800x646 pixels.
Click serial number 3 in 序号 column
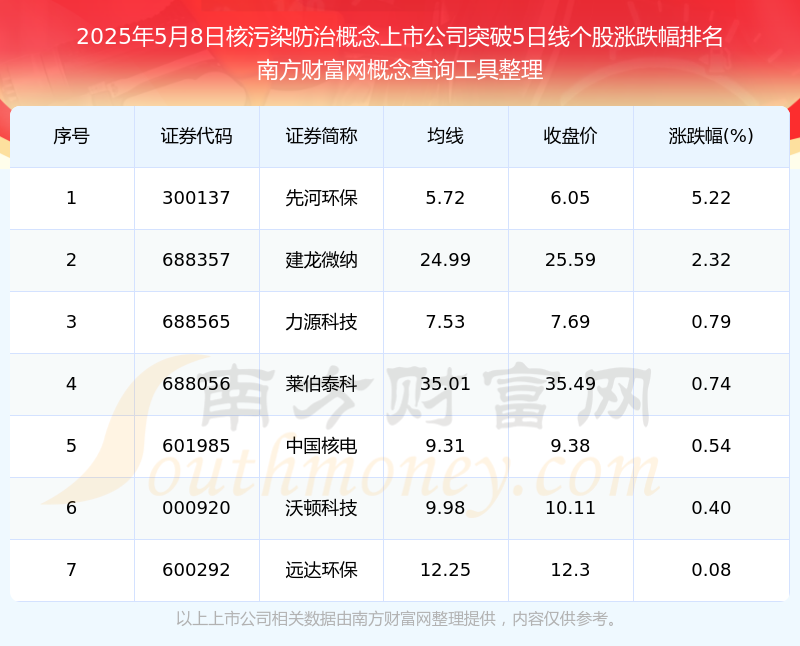point(71,322)
